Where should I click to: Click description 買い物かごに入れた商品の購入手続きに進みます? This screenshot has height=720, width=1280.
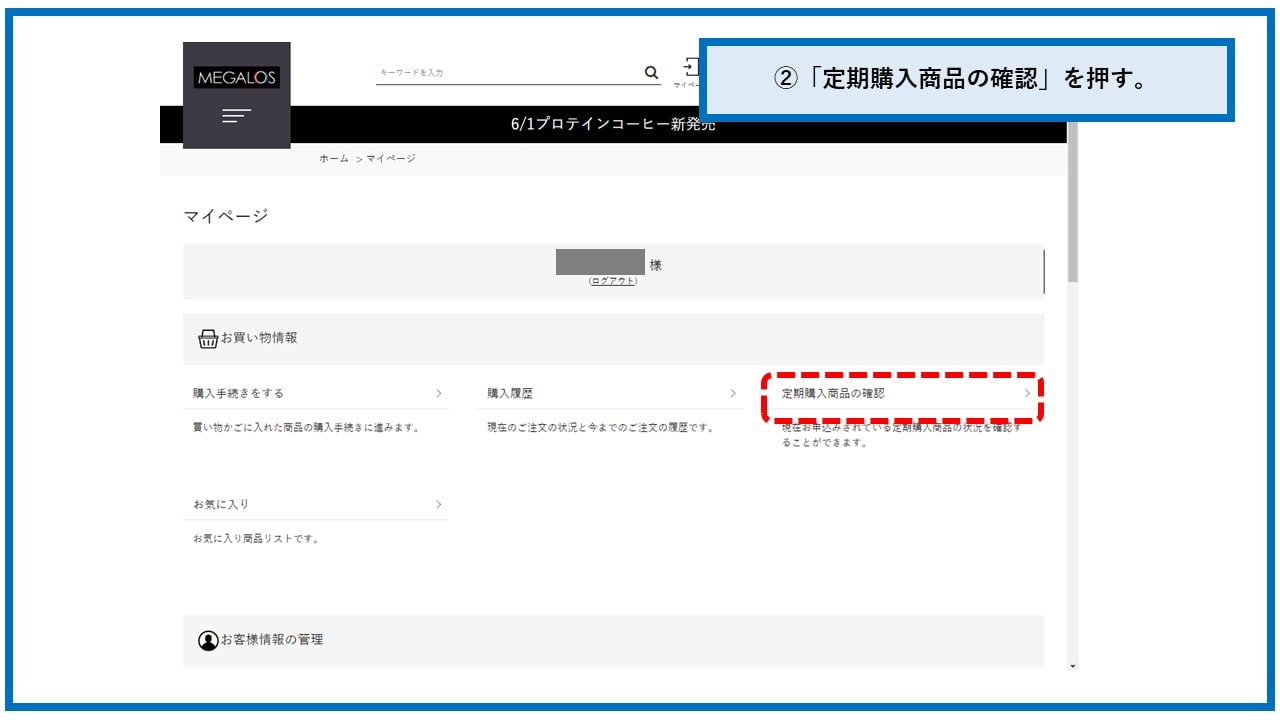[306, 428]
